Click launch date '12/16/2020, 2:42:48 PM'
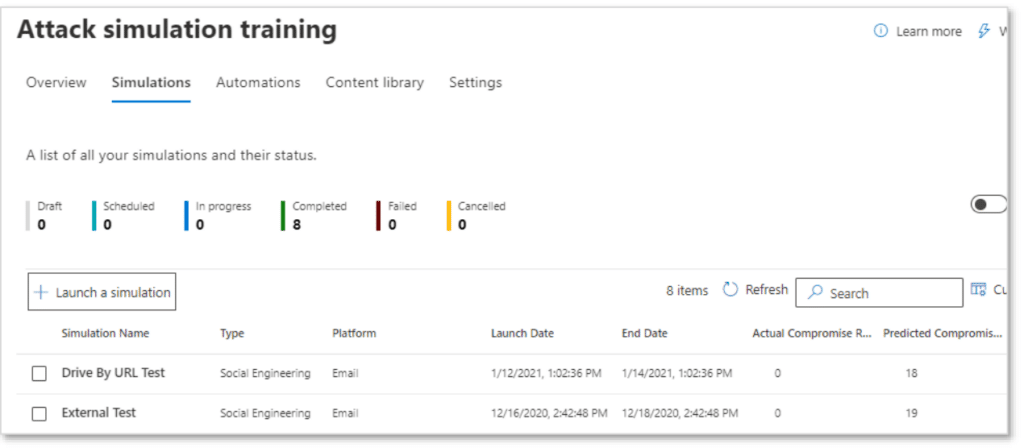 [x=549, y=413]
